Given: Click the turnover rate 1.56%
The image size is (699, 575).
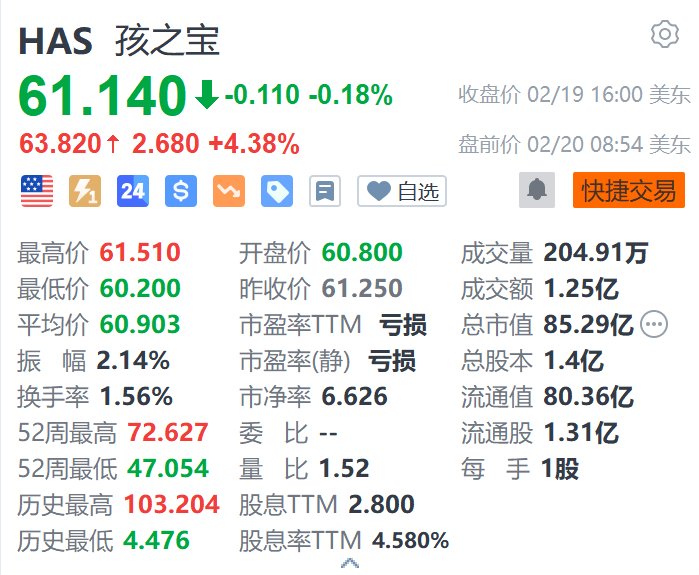Looking at the screenshot, I should [x=136, y=396].
